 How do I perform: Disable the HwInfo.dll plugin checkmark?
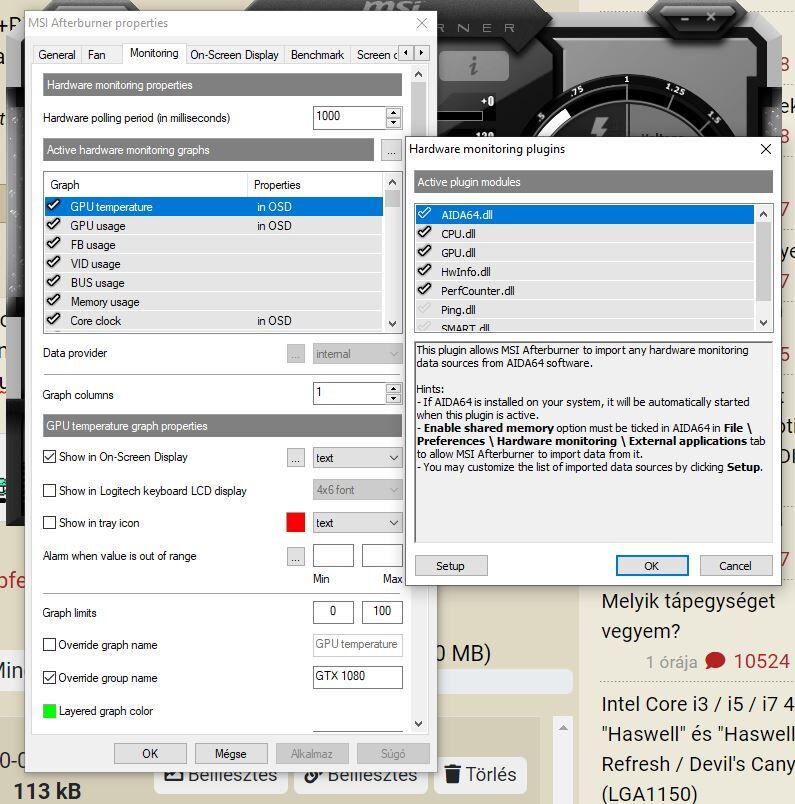[424, 270]
